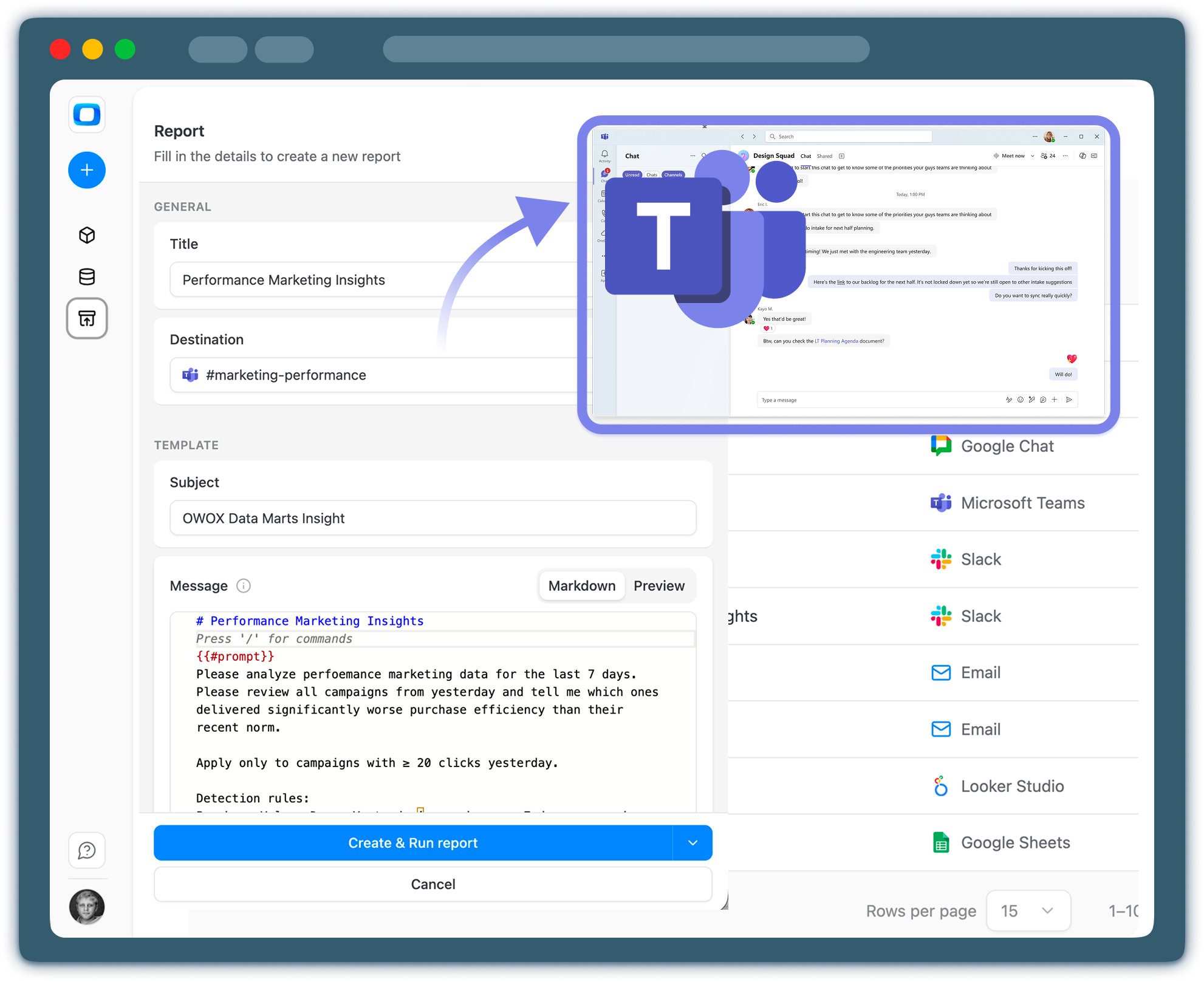Click the Create & Run report button
The height and width of the screenshot is (982, 1204).
coord(413,843)
